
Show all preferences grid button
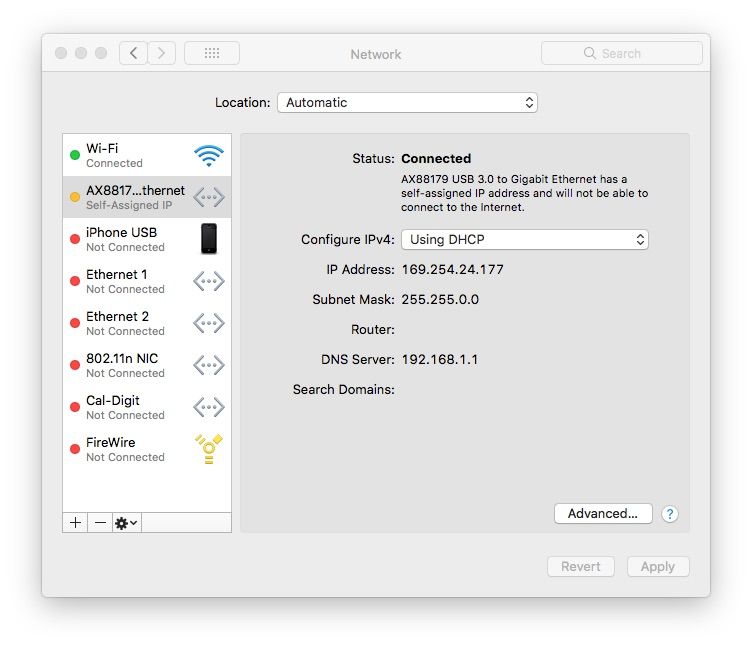pyautogui.click(x=211, y=53)
